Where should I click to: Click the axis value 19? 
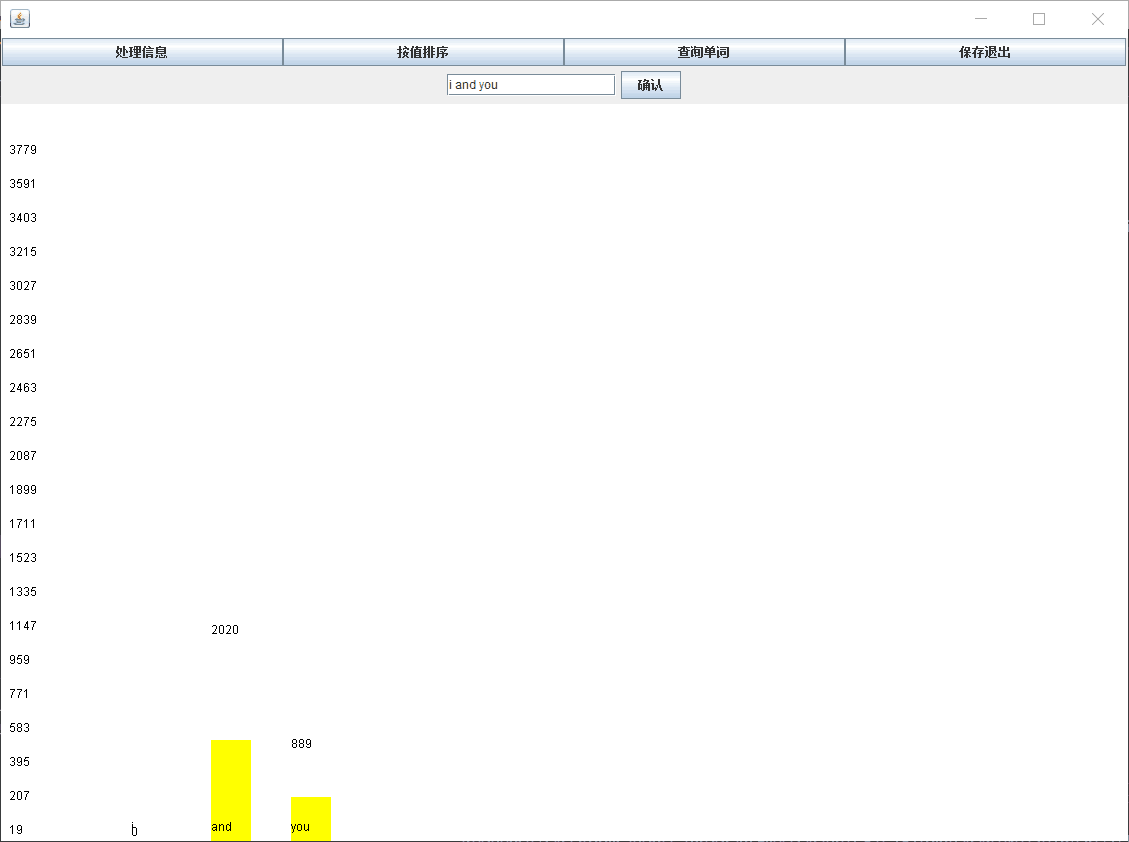[x=16, y=830]
